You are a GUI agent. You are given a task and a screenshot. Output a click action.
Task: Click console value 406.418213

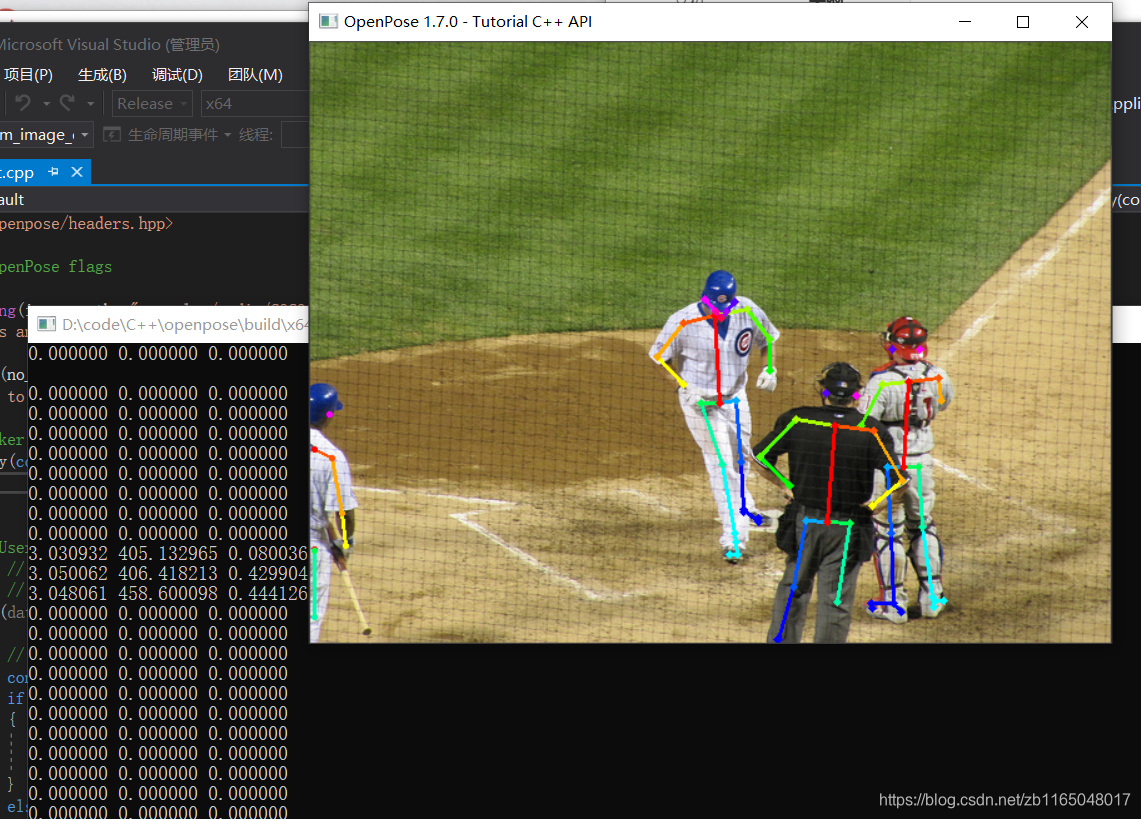coord(167,574)
